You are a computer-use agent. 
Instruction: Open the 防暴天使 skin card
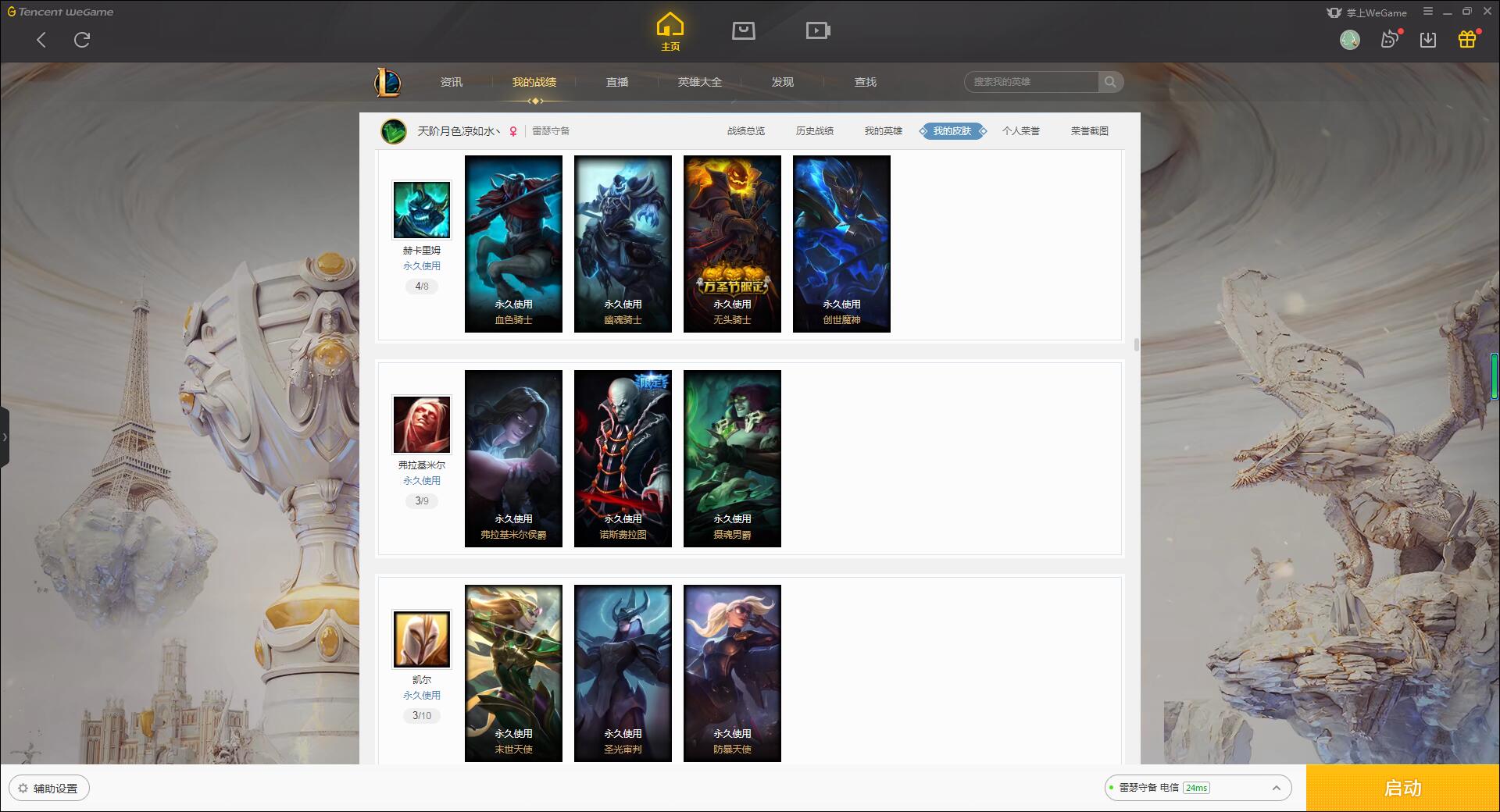pyautogui.click(x=732, y=673)
